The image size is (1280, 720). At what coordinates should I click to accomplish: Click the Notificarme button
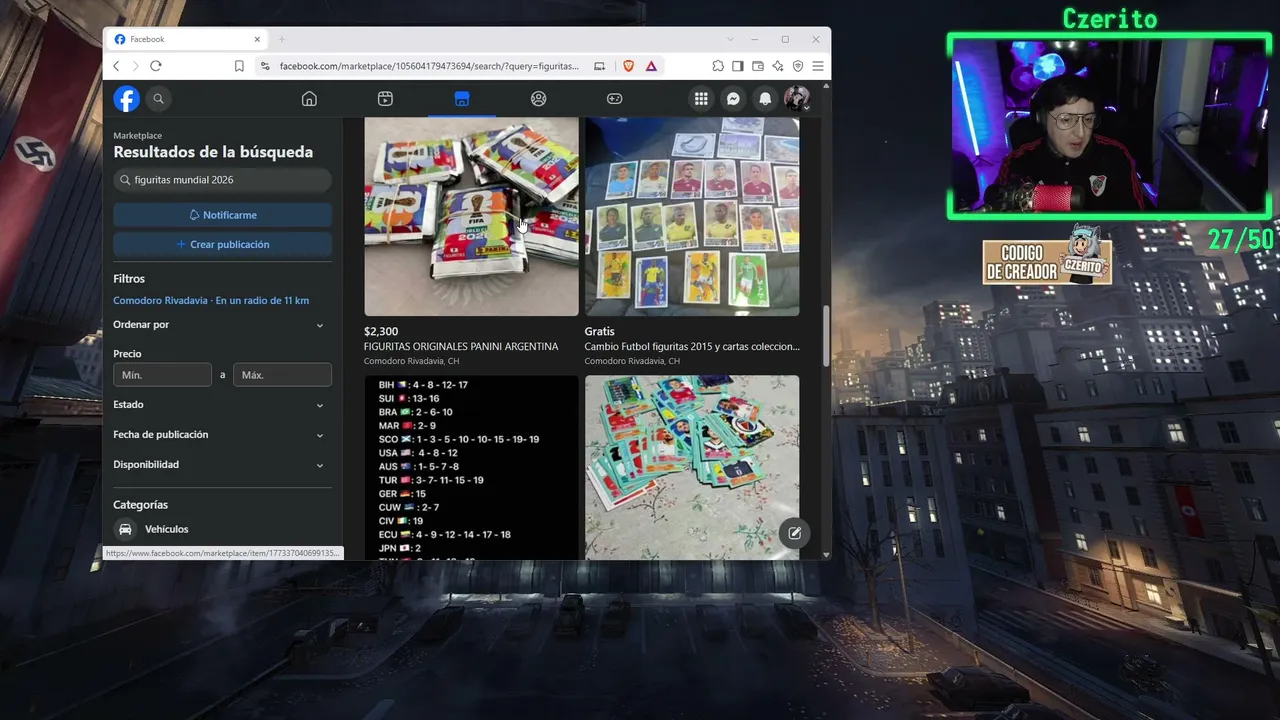tap(222, 215)
